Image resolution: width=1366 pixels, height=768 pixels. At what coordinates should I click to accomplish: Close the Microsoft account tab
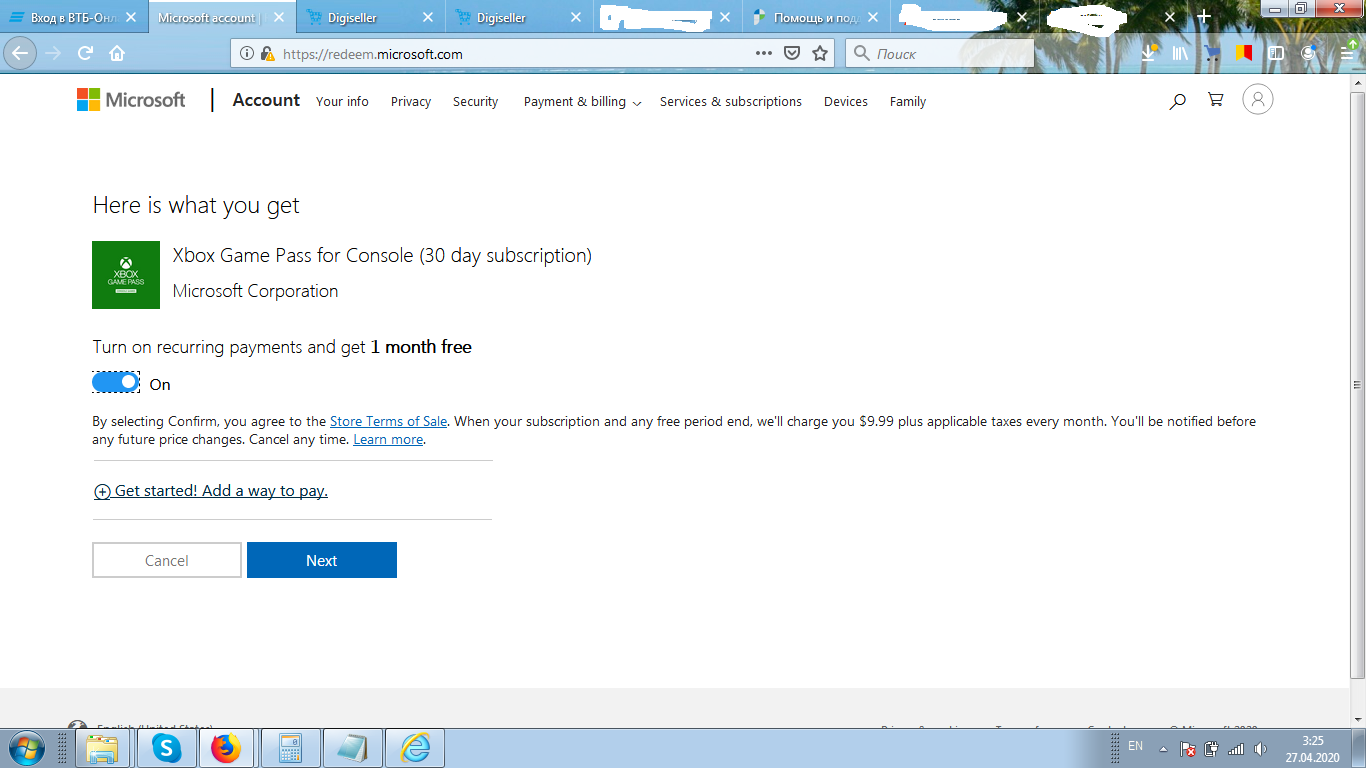coord(279,17)
